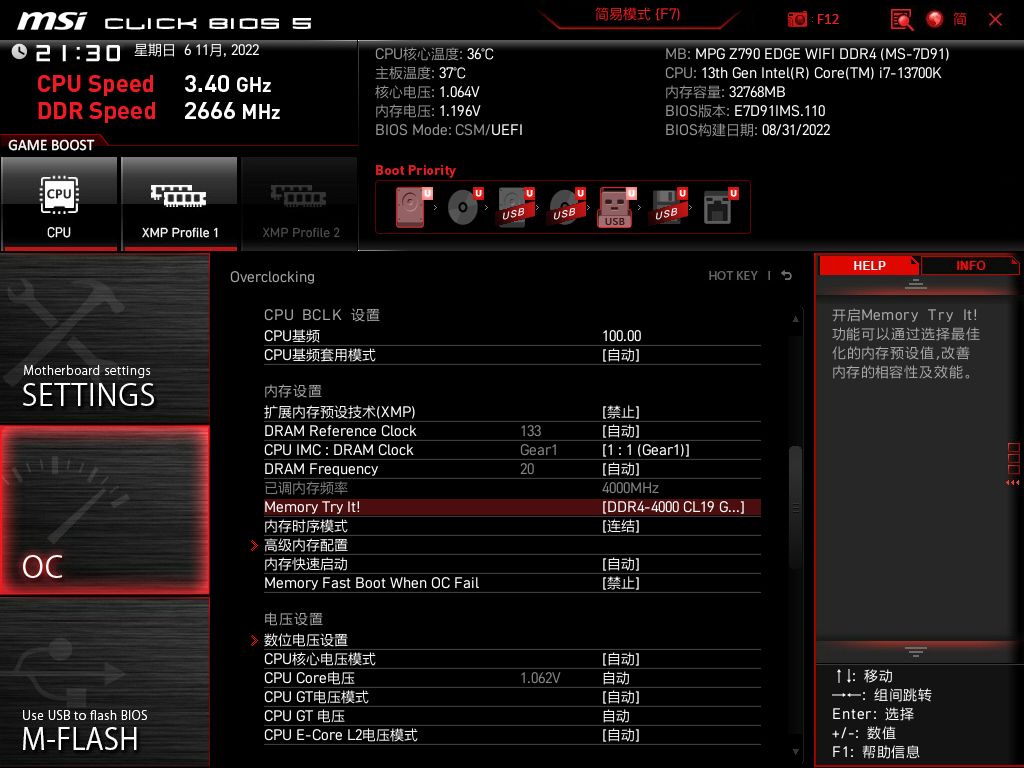Select the network boot device icon
This screenshot has height=768, width=1024.
[720, 207]
